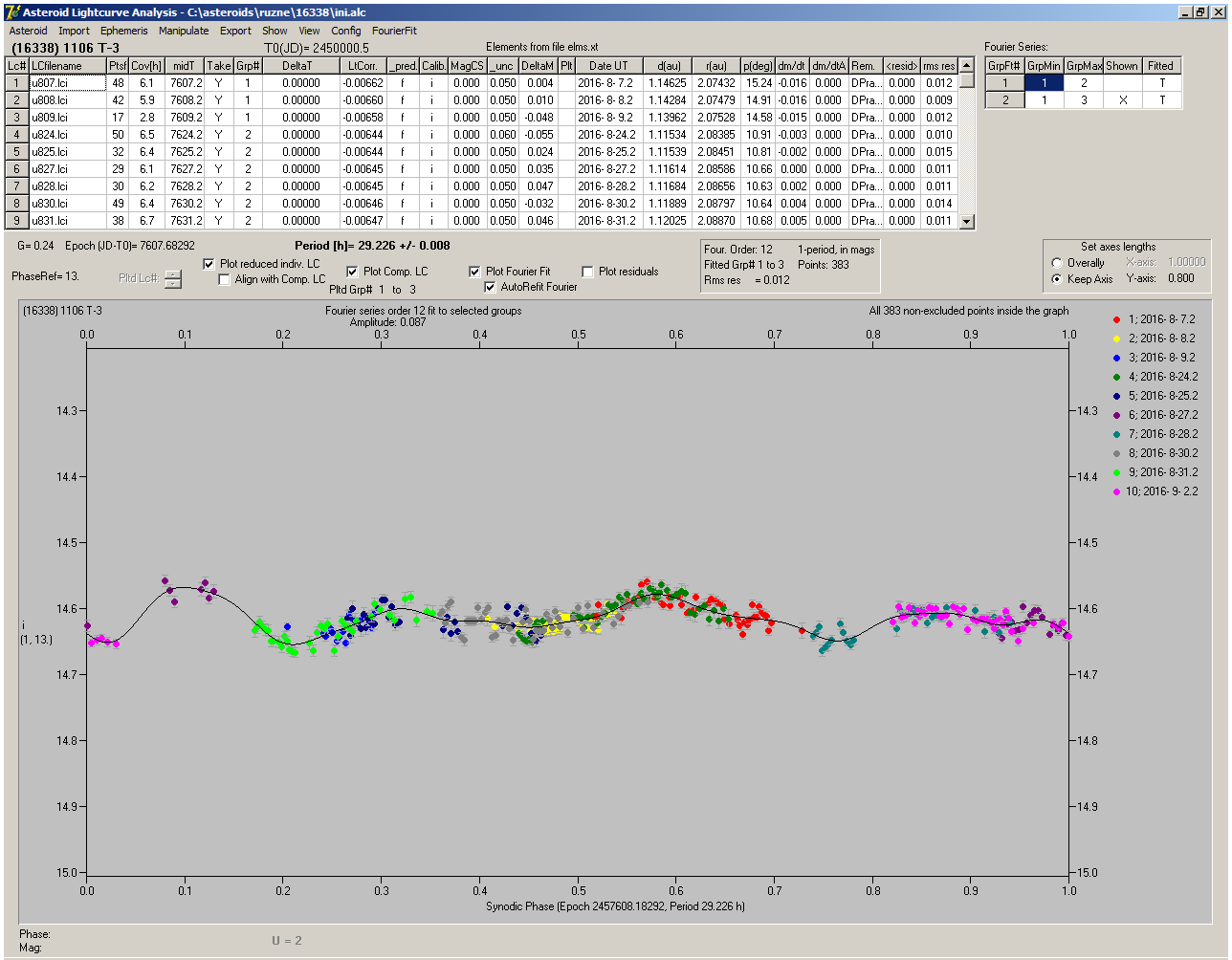Click legend blue dot for 3; 2016-8-9.2
This screenshot has width=1232, height=960.
tap(1116, 358)
